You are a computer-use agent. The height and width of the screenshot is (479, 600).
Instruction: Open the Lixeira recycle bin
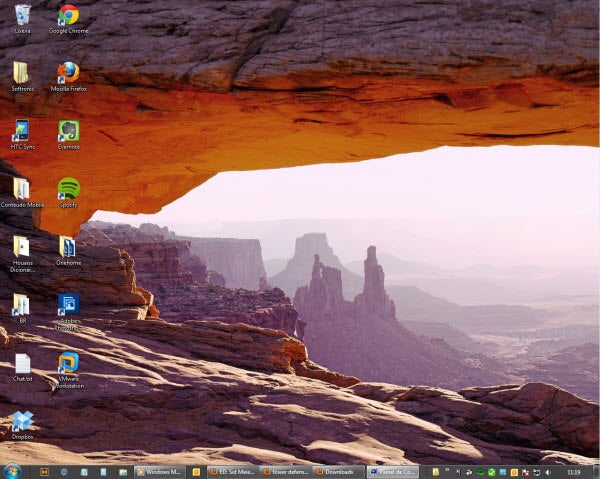tap(22, 15)
